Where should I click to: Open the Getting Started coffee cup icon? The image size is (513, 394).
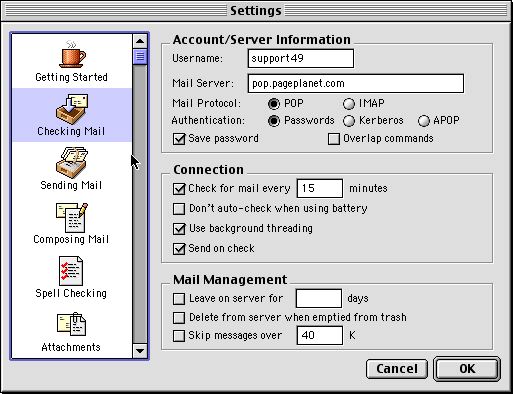72,54
